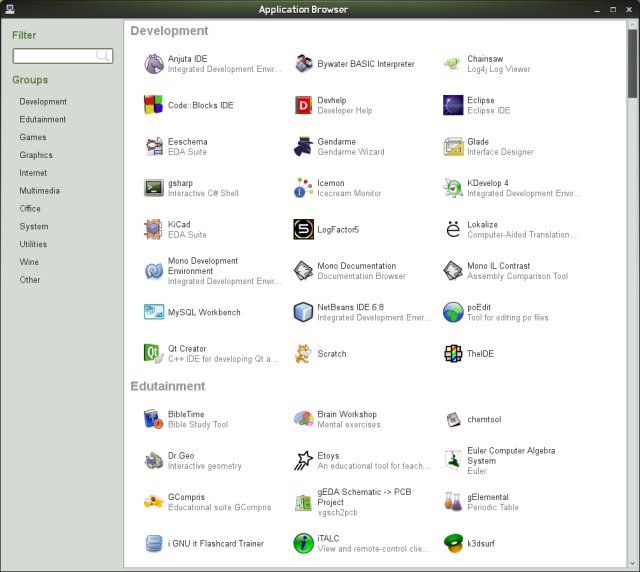Launch k3dsurf icon
Viewport: 640px width, 572px height.
[453, 543]
